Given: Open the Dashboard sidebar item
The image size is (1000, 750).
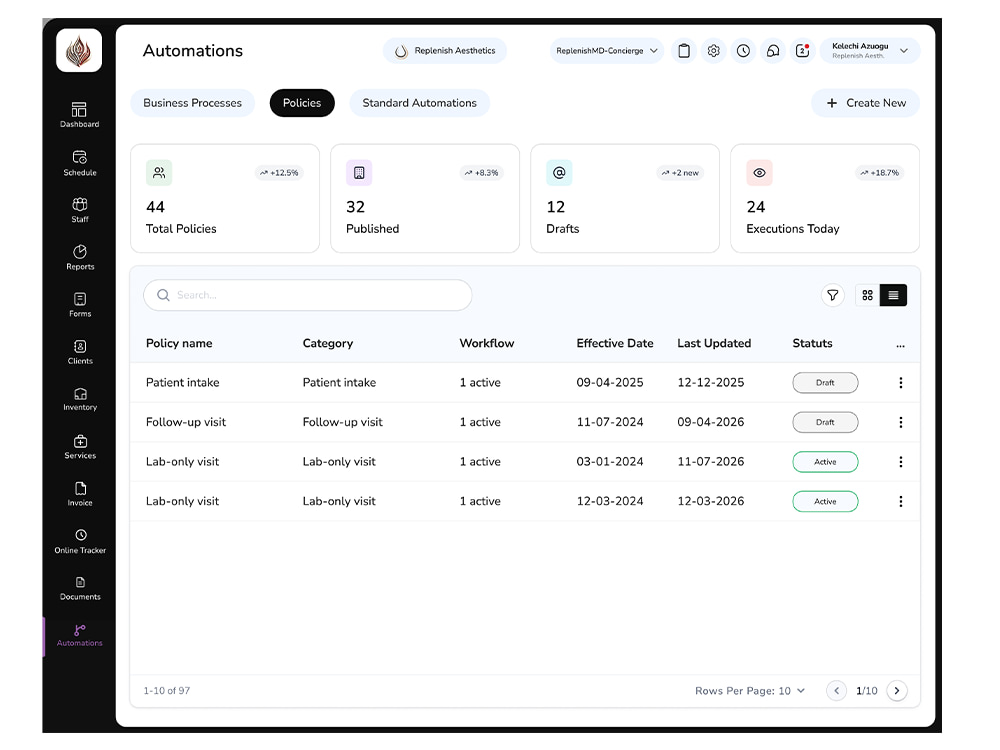Looking at the screenshot, I should 80,115.
